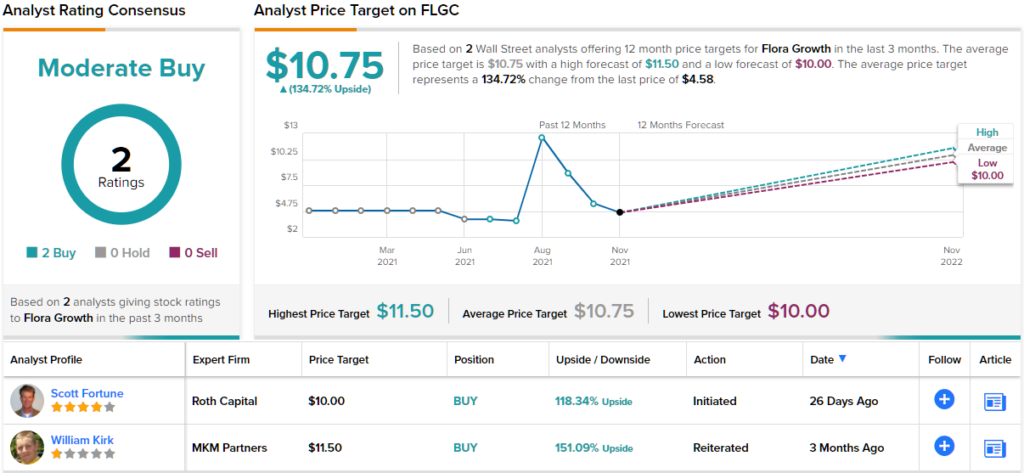The height and width of the screenshot is (473, 1024).
Task: Open William Kirk analyst profile link
Action: click(81, 439)
